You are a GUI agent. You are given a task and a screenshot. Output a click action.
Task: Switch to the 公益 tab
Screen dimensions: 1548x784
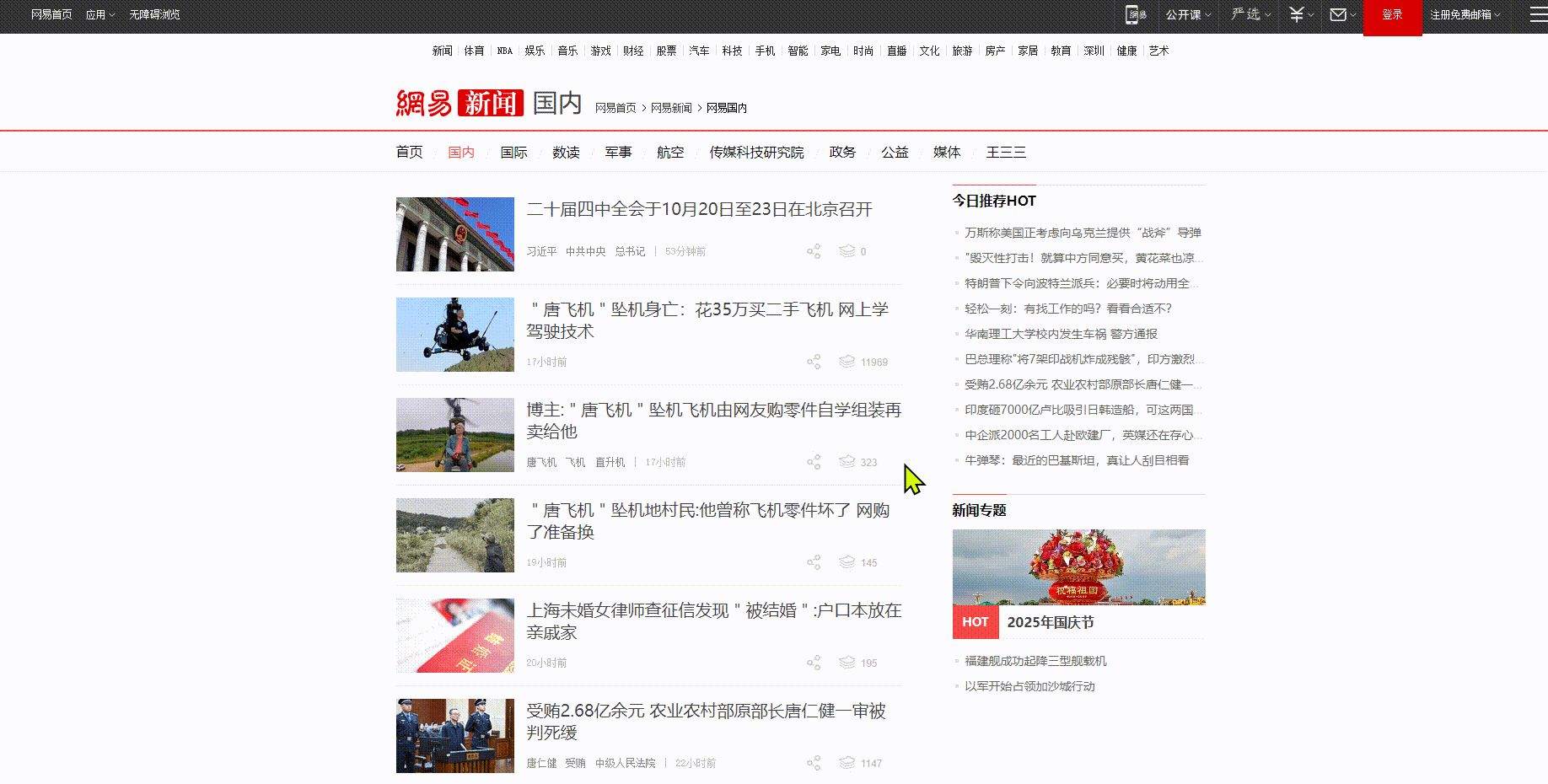pyautogui.click(x=895, y=152)
